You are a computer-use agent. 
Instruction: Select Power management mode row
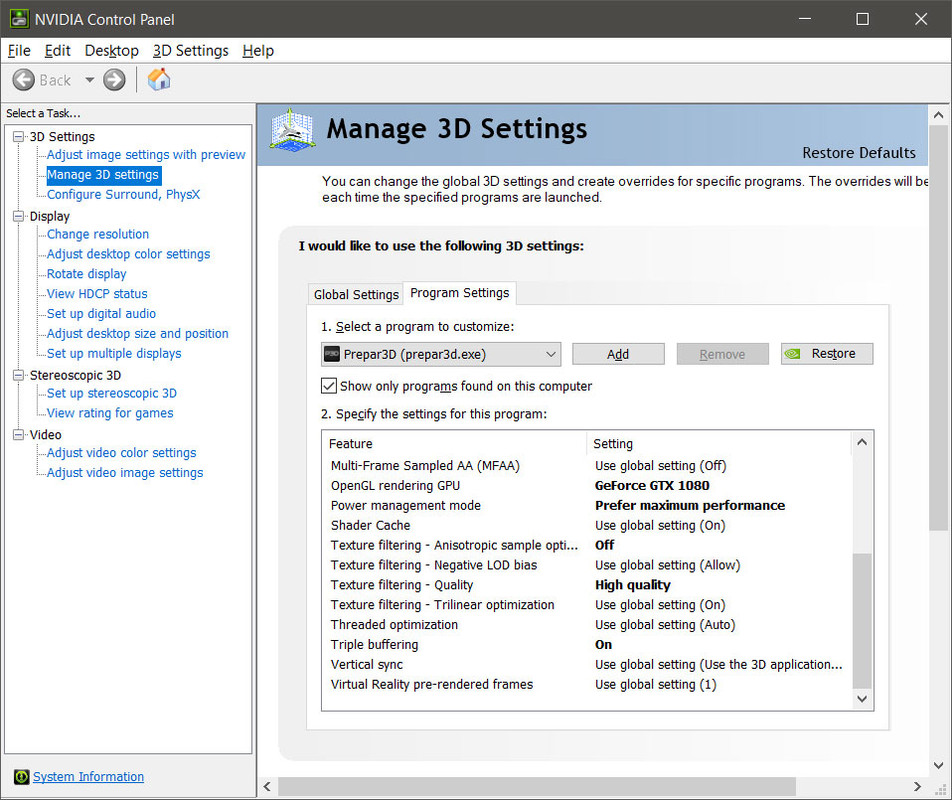click(586, 506)
